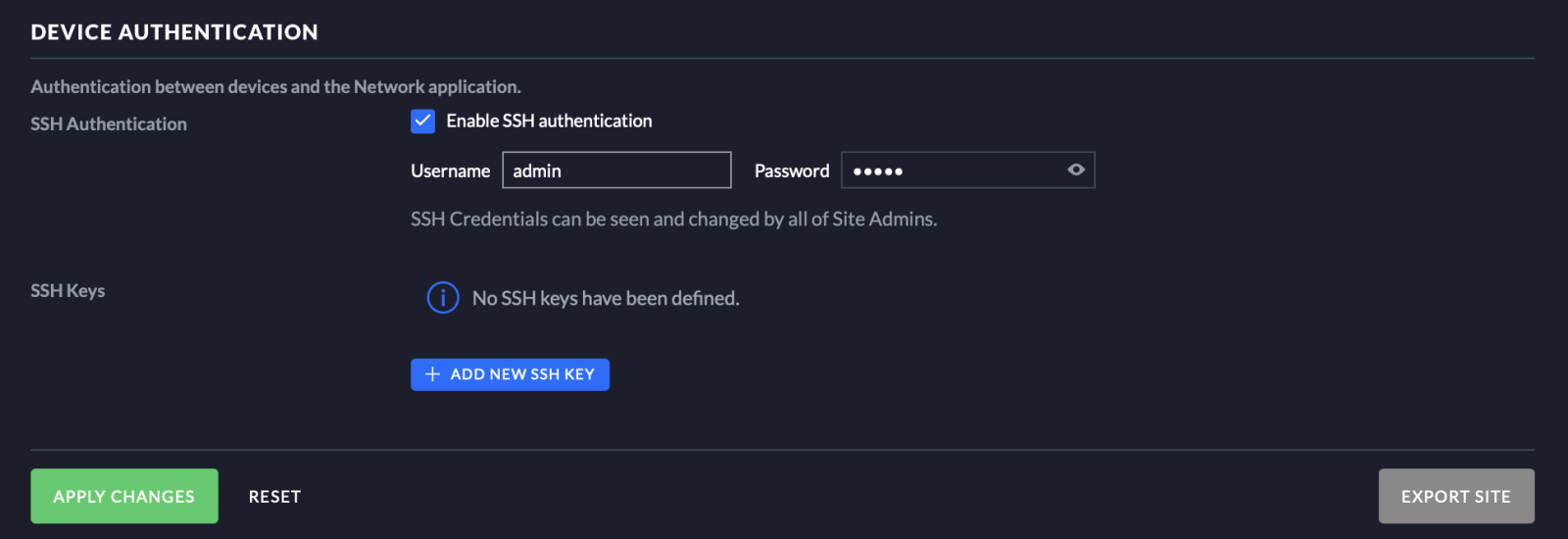Click the No SSH keys defined message
Image resolution: width=1568 pixels, height=539 pixels.
(x=606, y=298)
